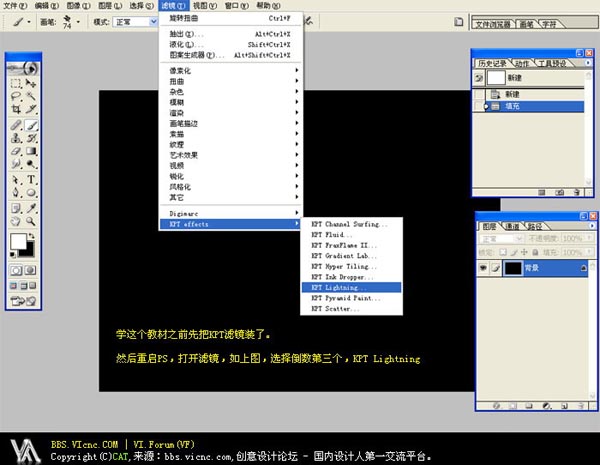Open Layers panel flyout menu arrow
This screenshot has height=465, width=600.
coord(592,226)
